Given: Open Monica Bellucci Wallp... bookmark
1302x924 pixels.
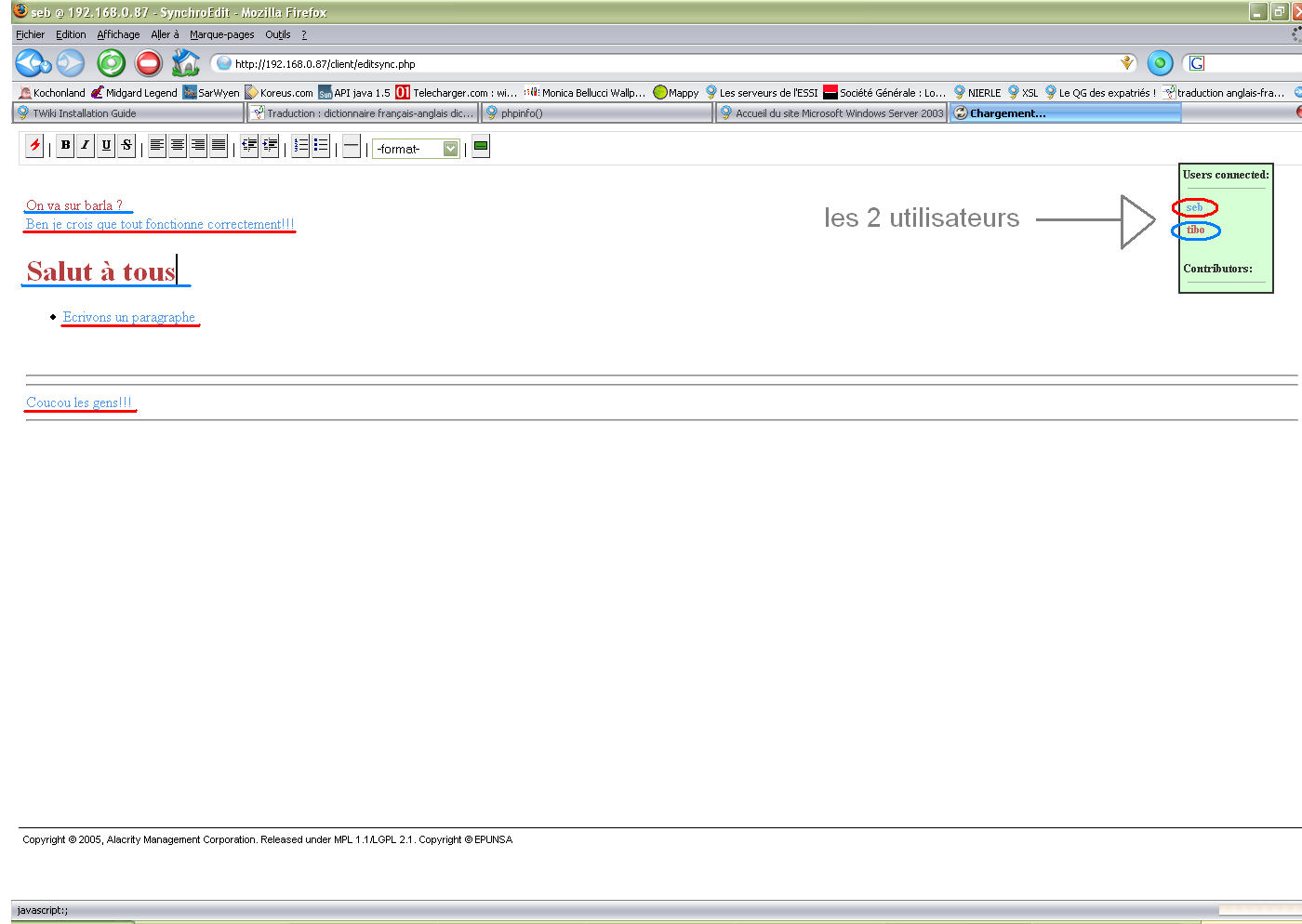Looking at the screenshot, I should pos(585,92).
